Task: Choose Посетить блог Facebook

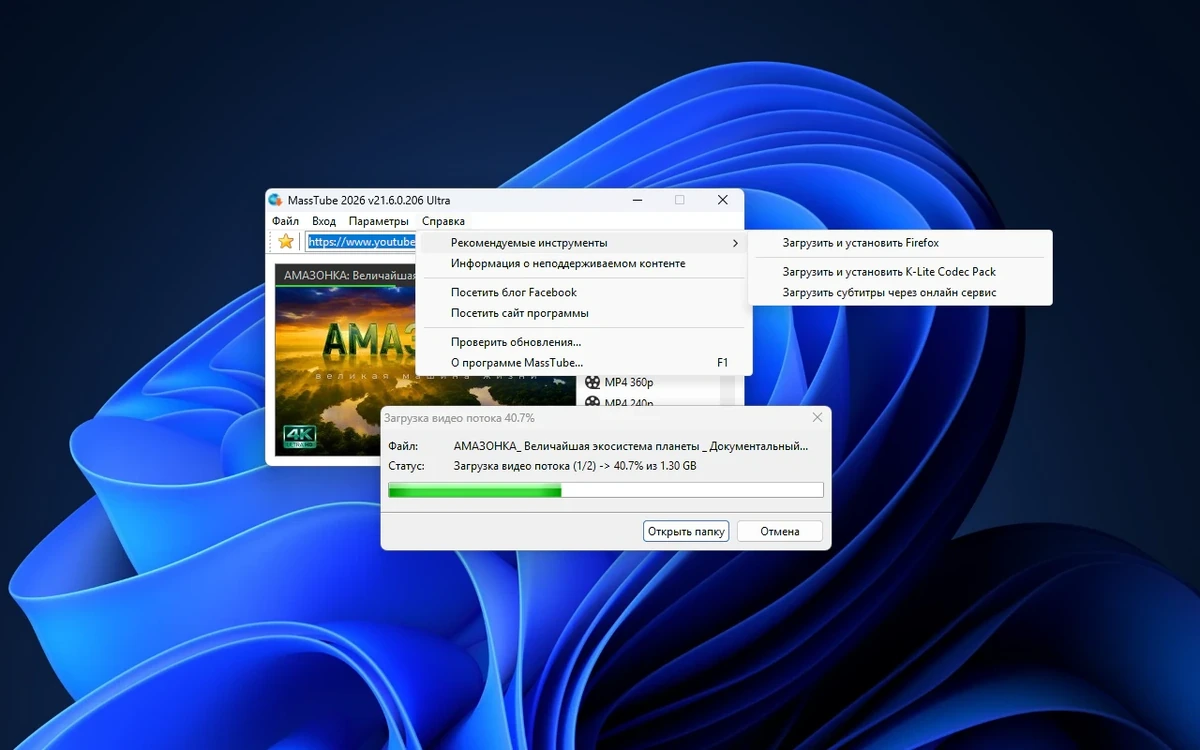Action: (583, 292)
